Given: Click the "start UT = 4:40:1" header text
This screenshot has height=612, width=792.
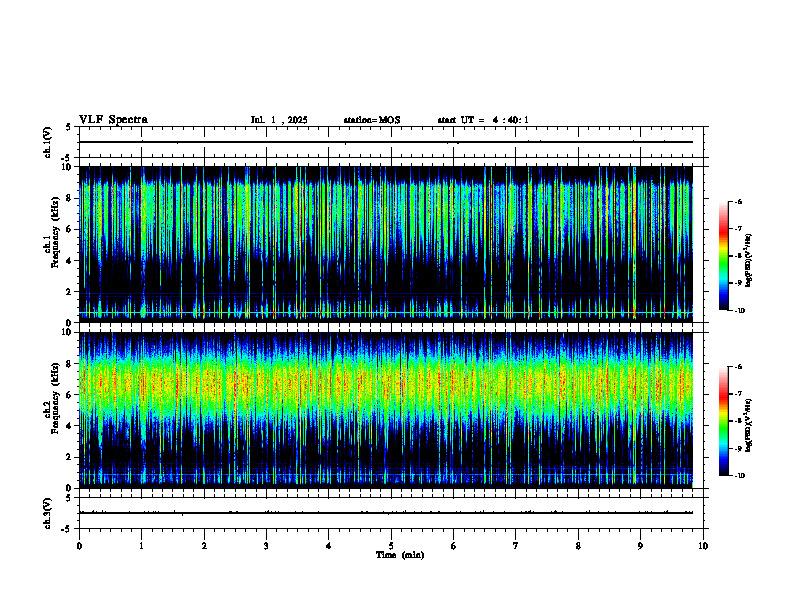Looking at the screenshot, I should (x=483, y=120).
